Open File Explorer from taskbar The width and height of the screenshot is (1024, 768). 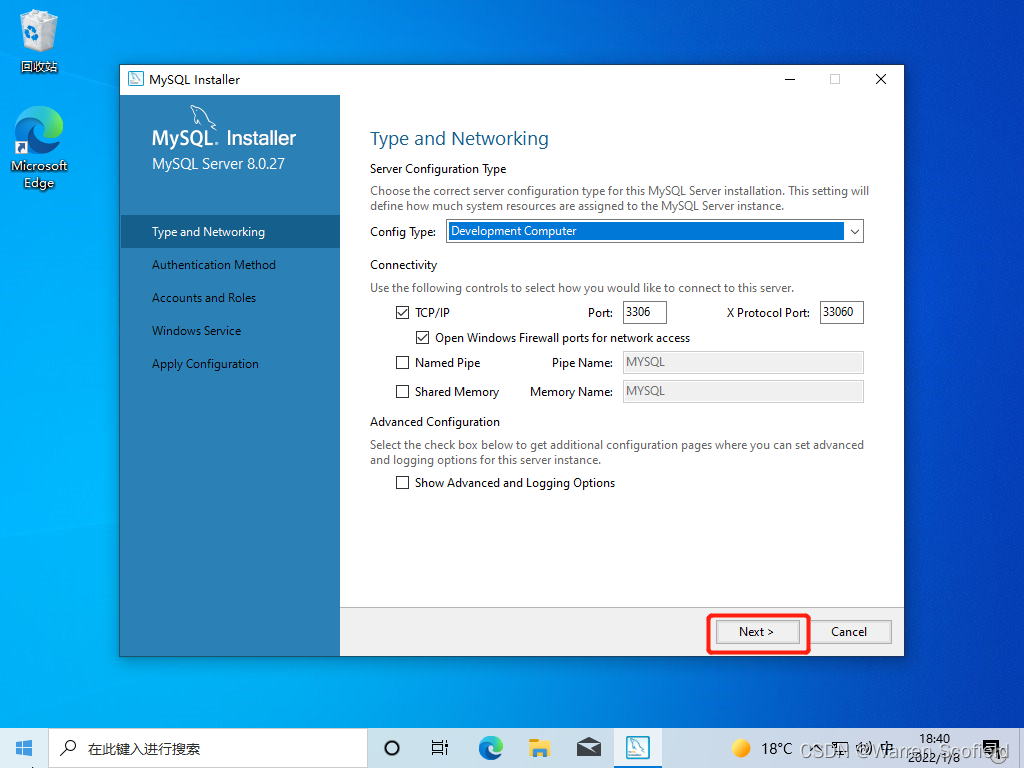tap(539, 748)
